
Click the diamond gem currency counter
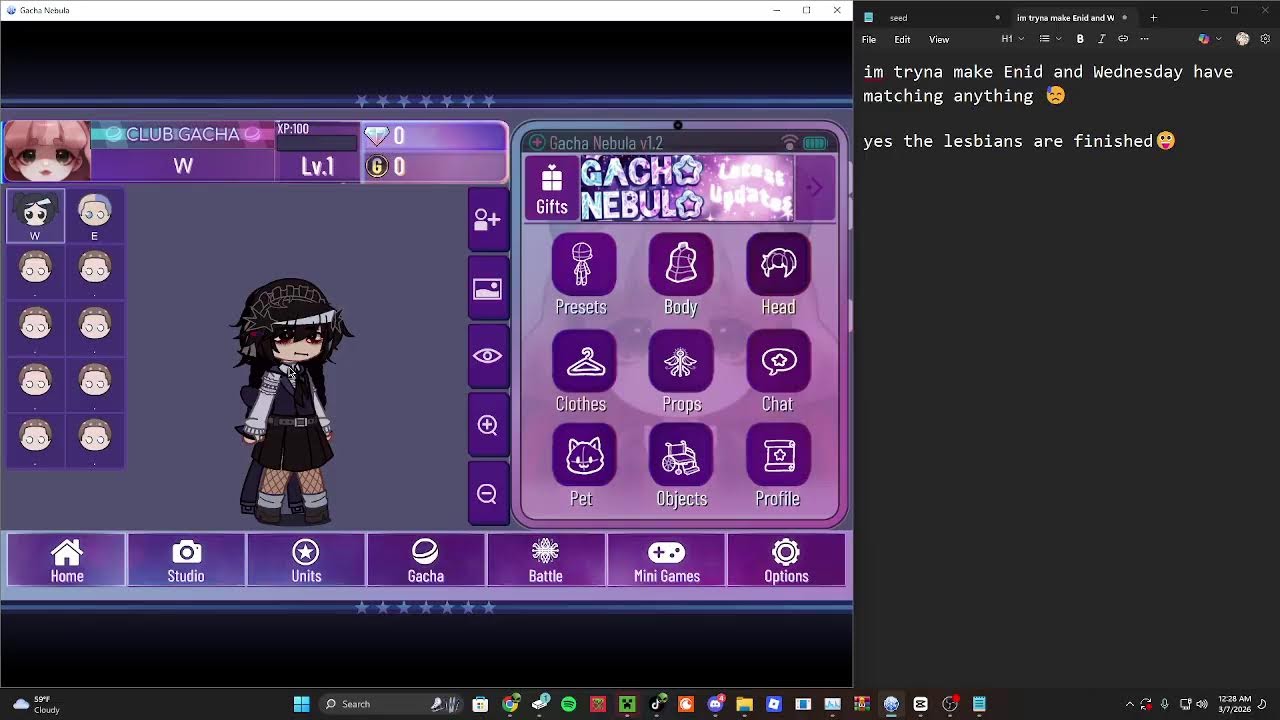point(435,136)
